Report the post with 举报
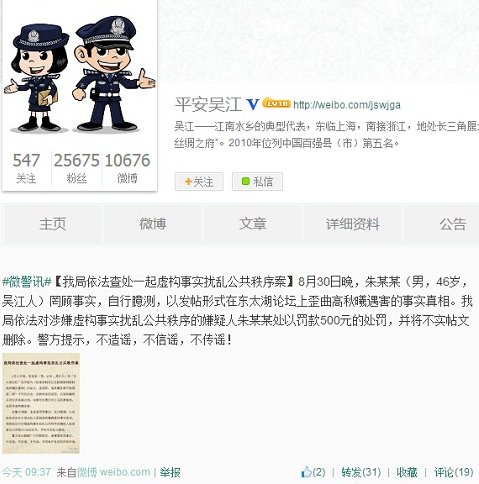Viewport: 479px width, 484px height. coord(170,472)
